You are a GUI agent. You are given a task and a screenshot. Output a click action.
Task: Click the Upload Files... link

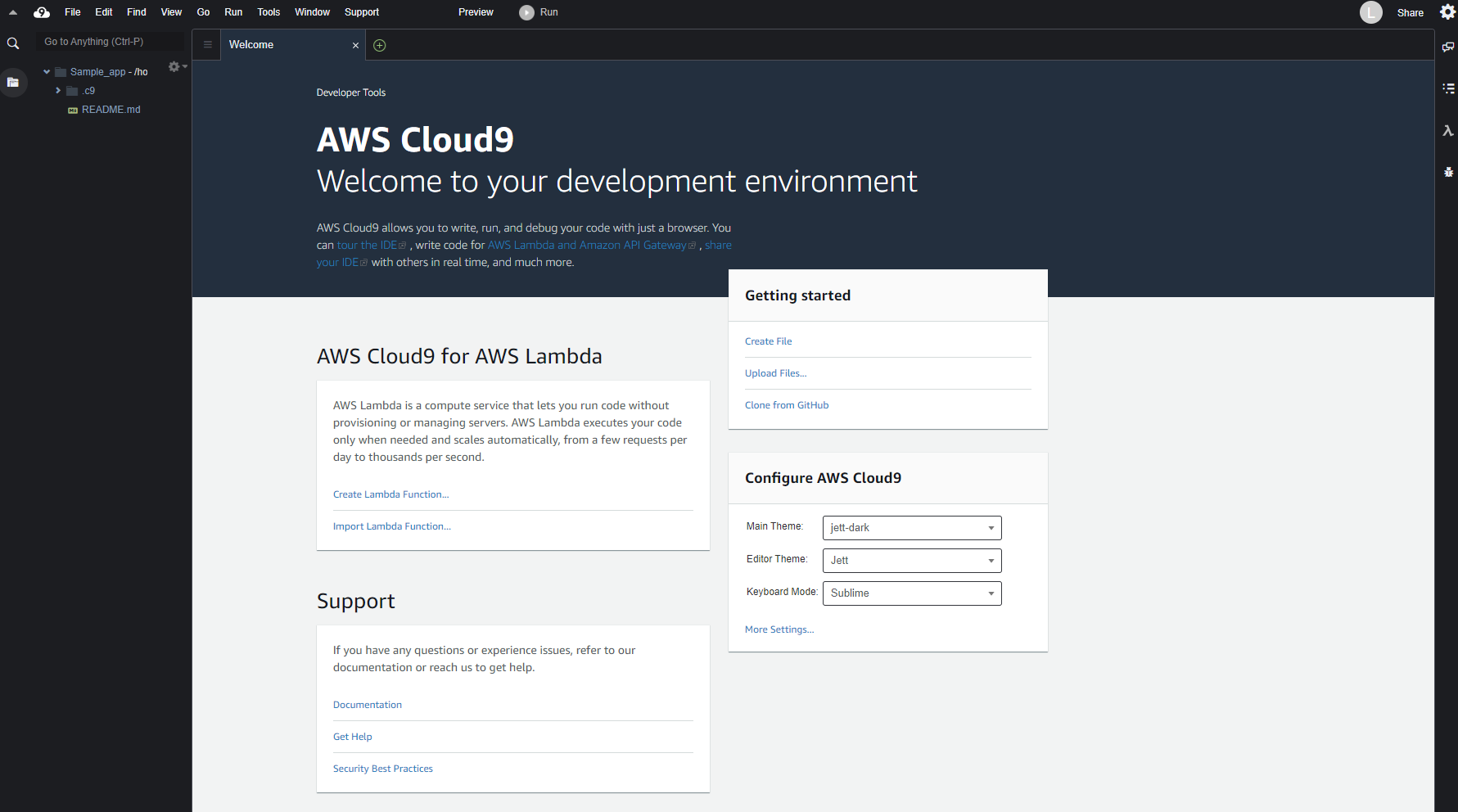tap(775, 373)
